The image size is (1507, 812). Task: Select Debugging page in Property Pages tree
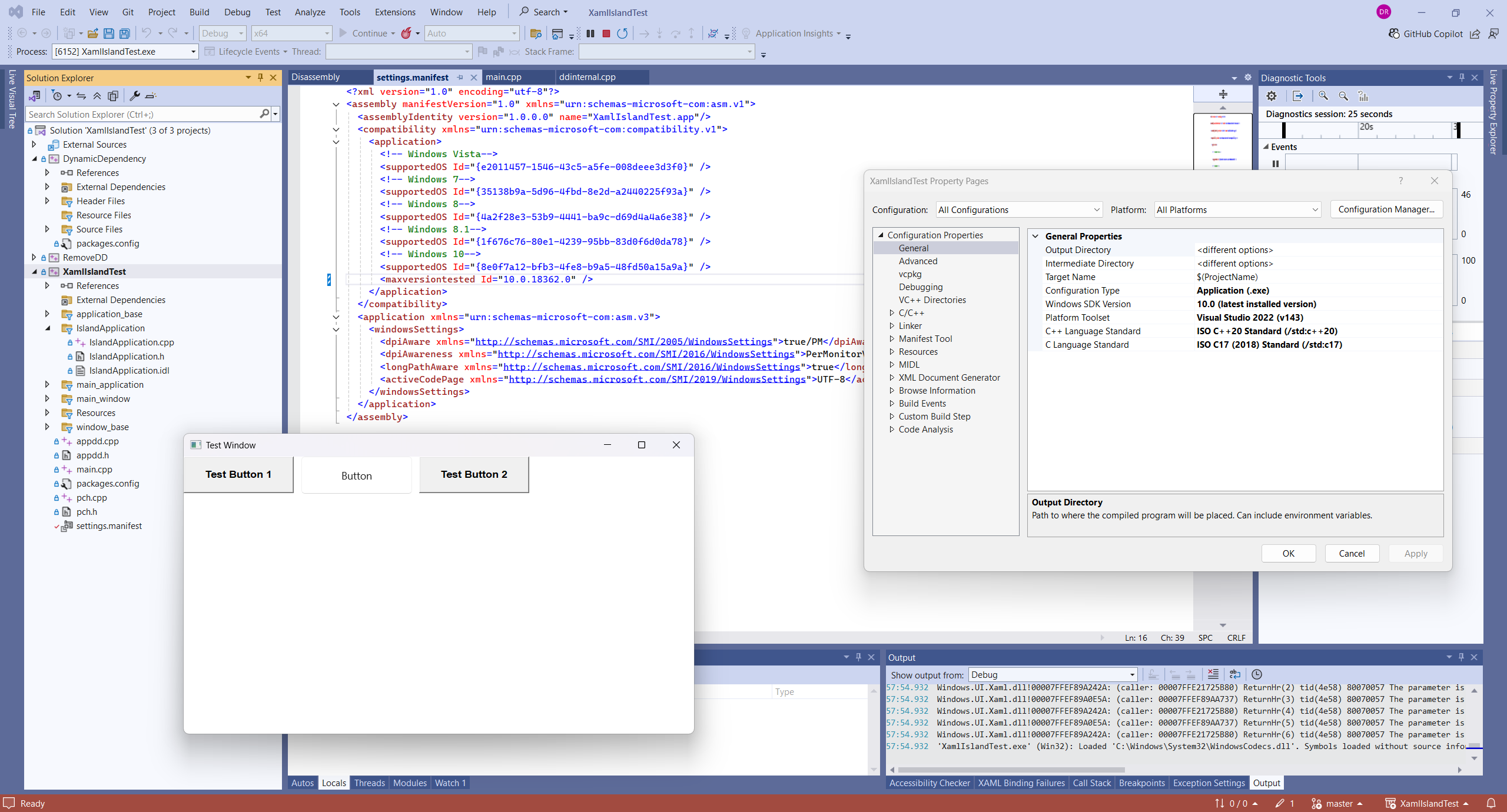[x=920, y=287]
